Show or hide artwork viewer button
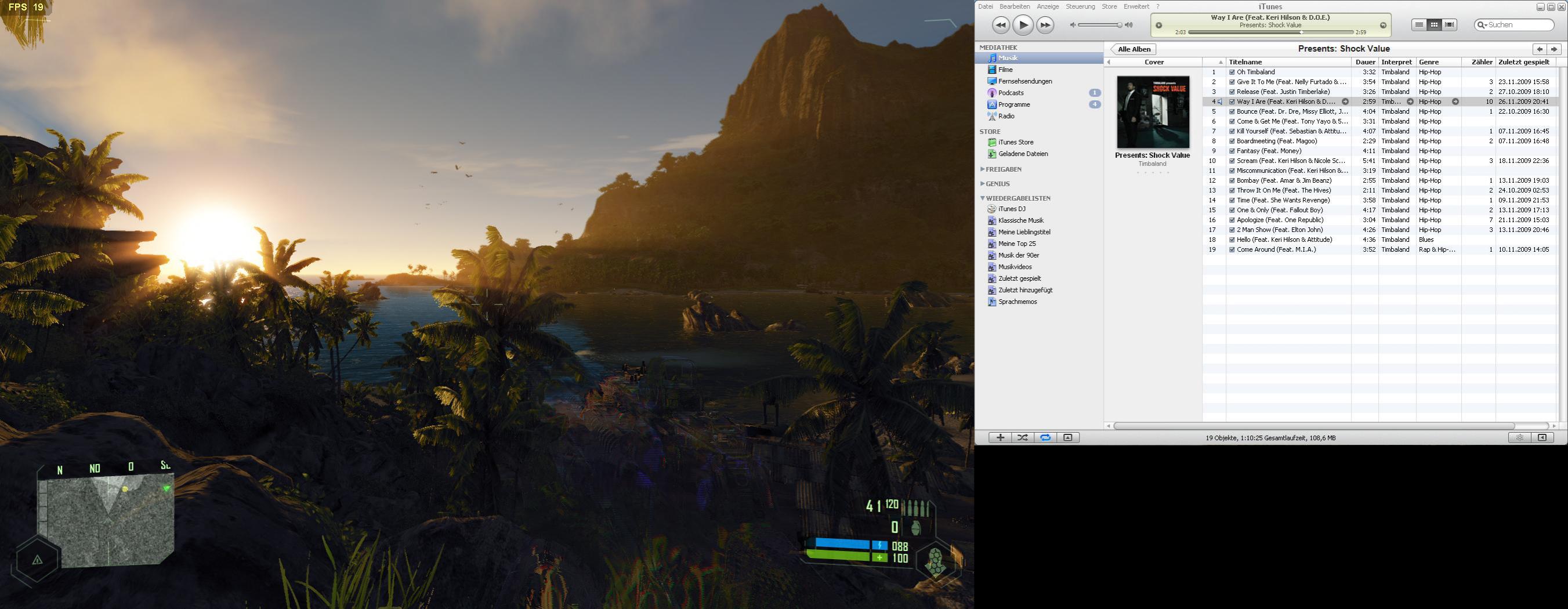 click(1067, 437)
